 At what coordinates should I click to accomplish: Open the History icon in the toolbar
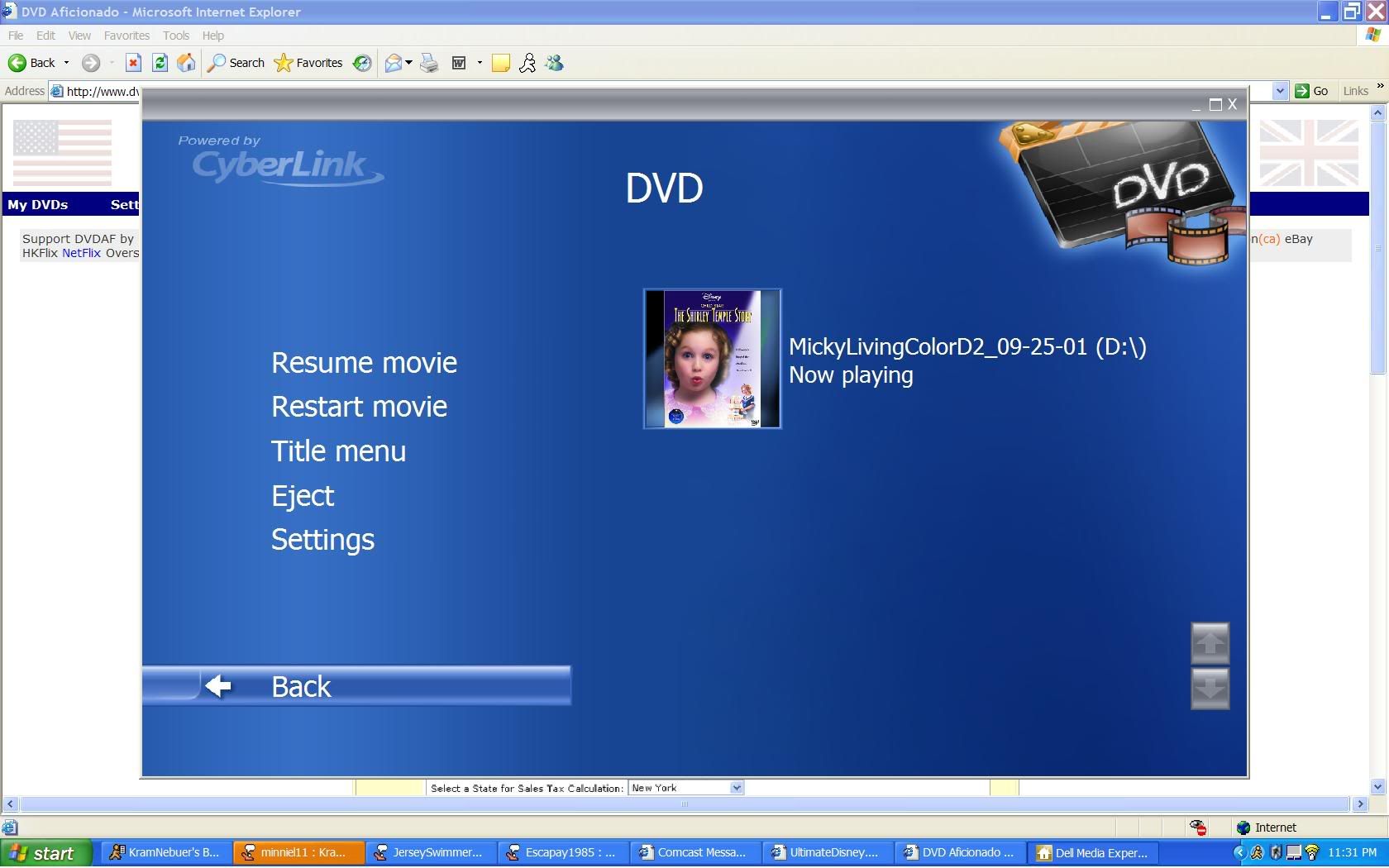362,63
